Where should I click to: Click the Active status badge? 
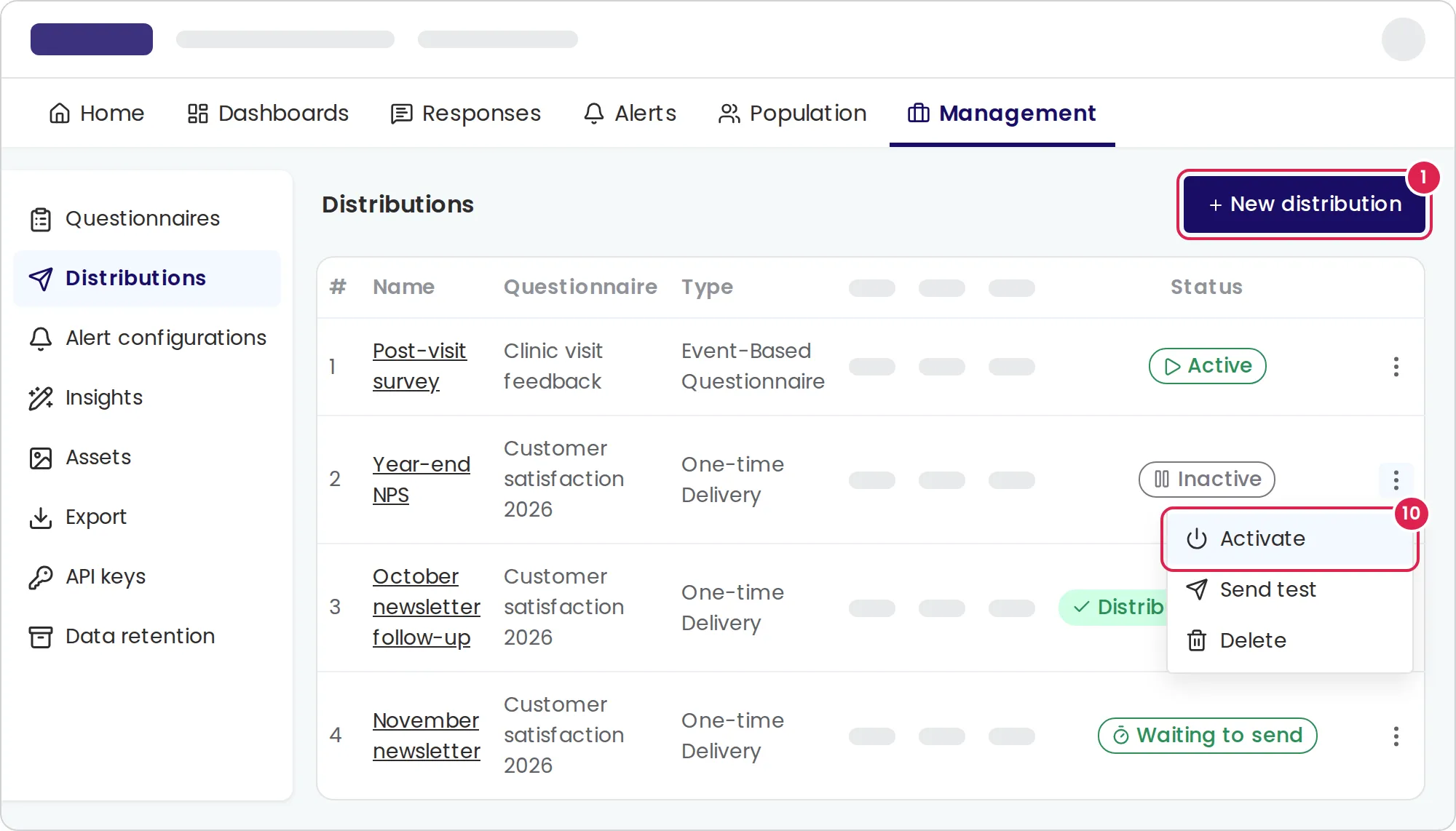coord(1207,366)
